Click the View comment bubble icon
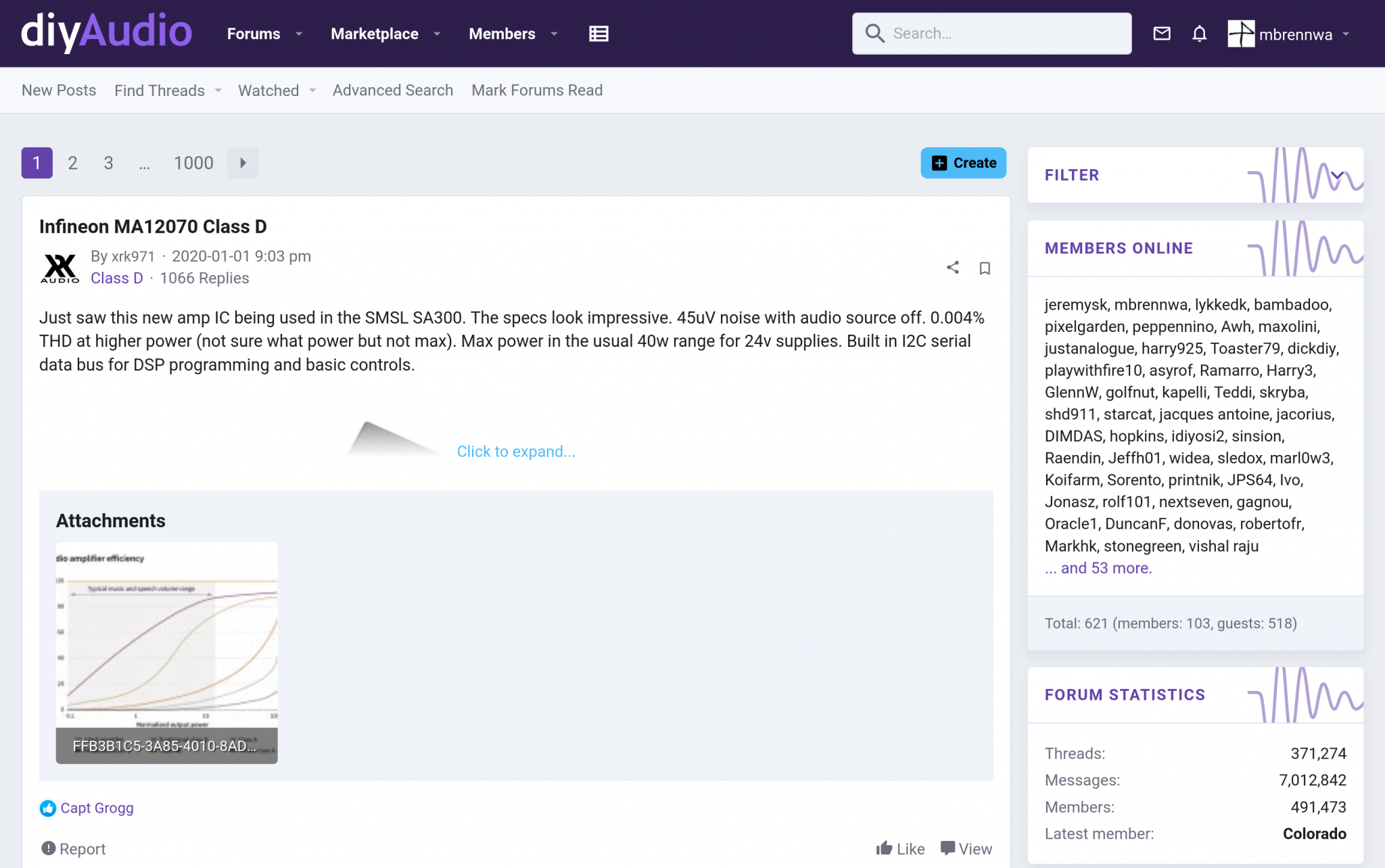The height and width of the screenshot is (868, 1385). 947,848
